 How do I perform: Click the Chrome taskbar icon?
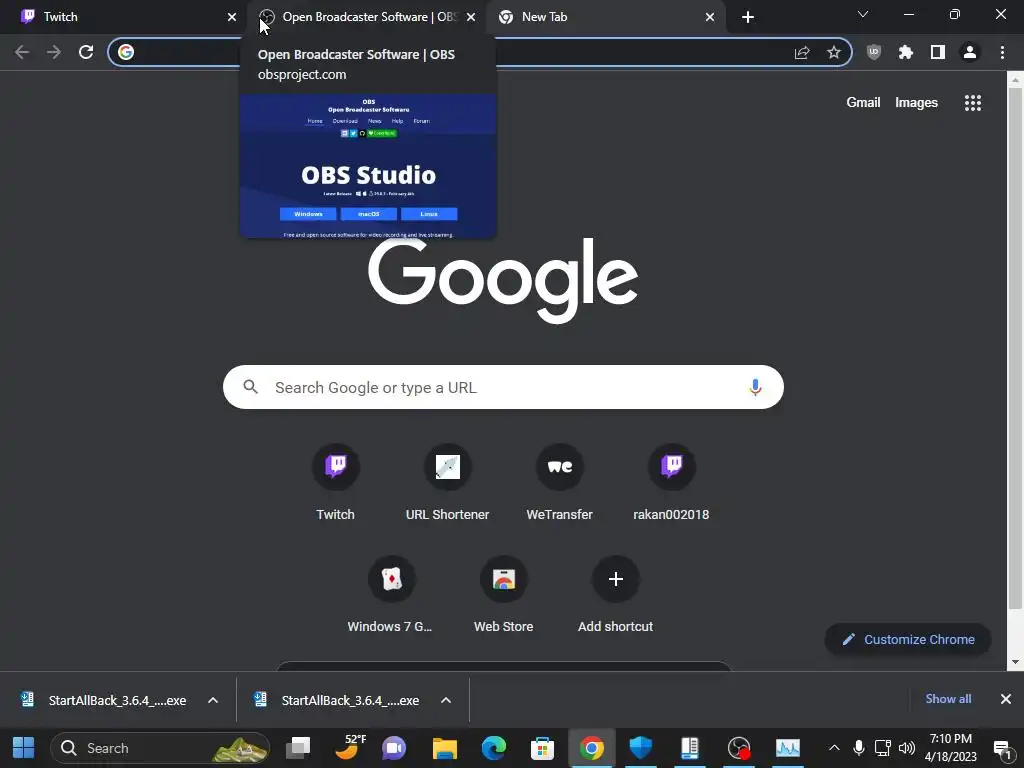tap(591, 748)
